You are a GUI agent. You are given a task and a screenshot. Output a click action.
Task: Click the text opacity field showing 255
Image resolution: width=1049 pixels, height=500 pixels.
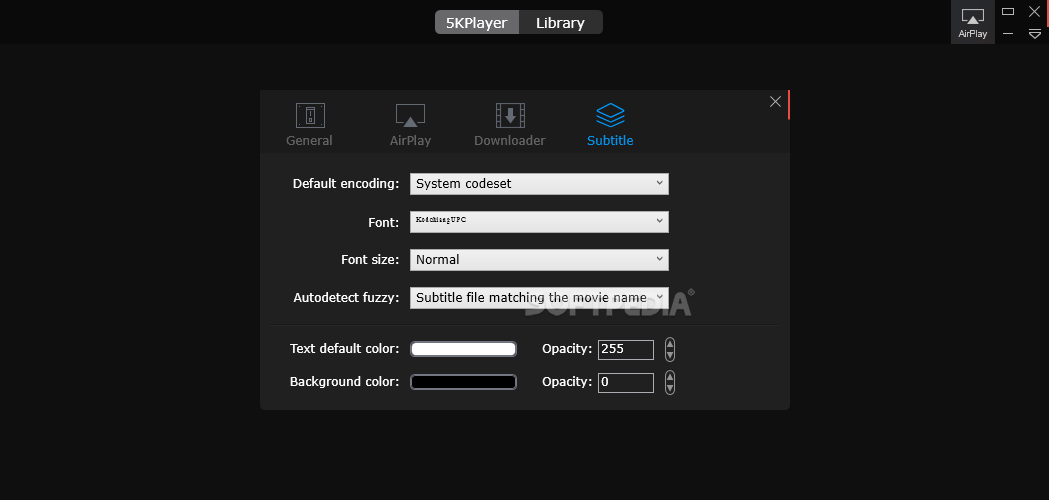point(626,349)
